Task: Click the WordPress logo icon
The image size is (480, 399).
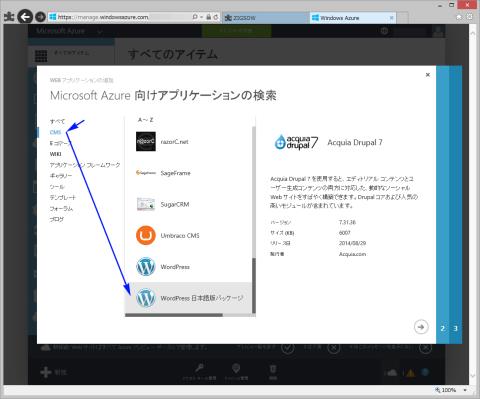Action: (x=146, y=267)
